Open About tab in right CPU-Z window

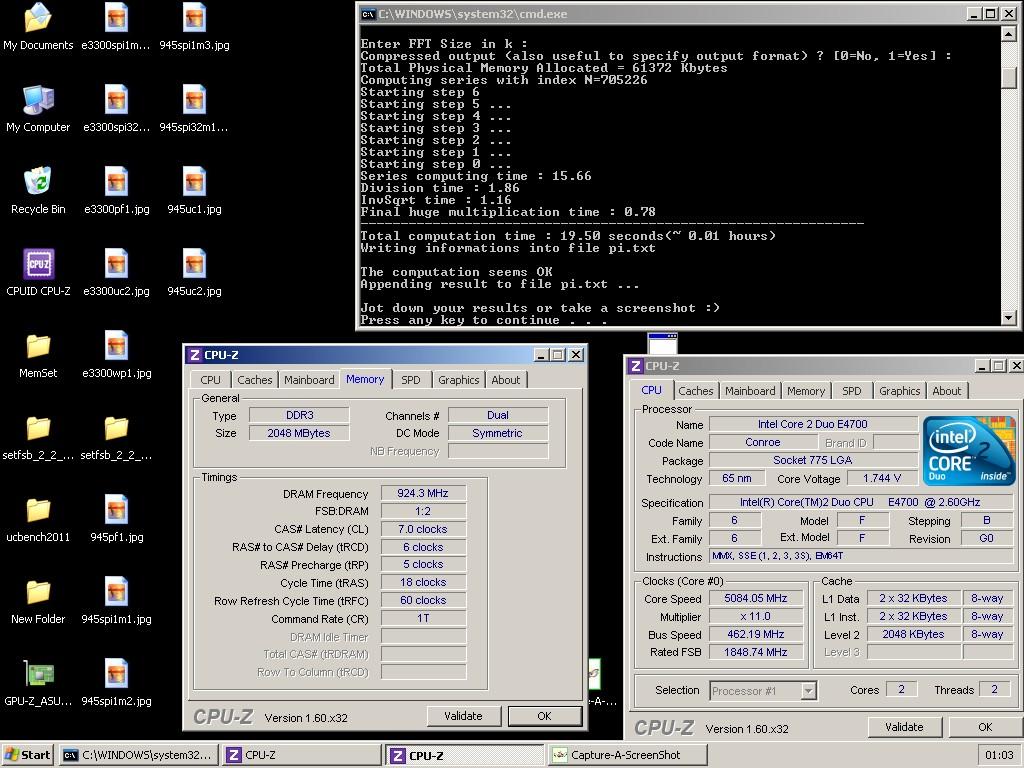click(x=947, y=391)
